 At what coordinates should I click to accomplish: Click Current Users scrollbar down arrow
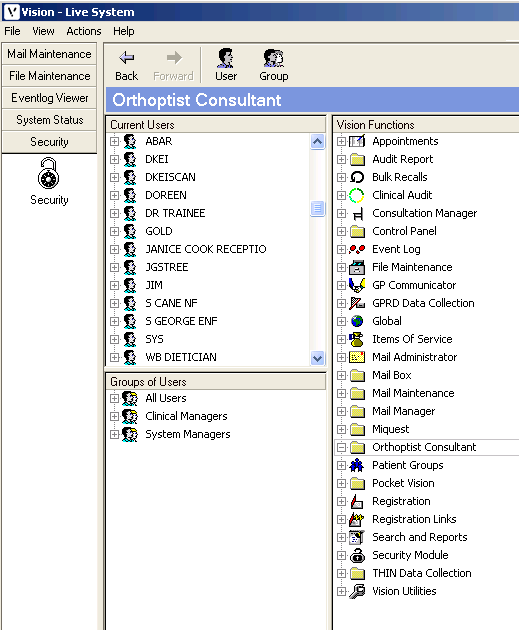[317, 358]
